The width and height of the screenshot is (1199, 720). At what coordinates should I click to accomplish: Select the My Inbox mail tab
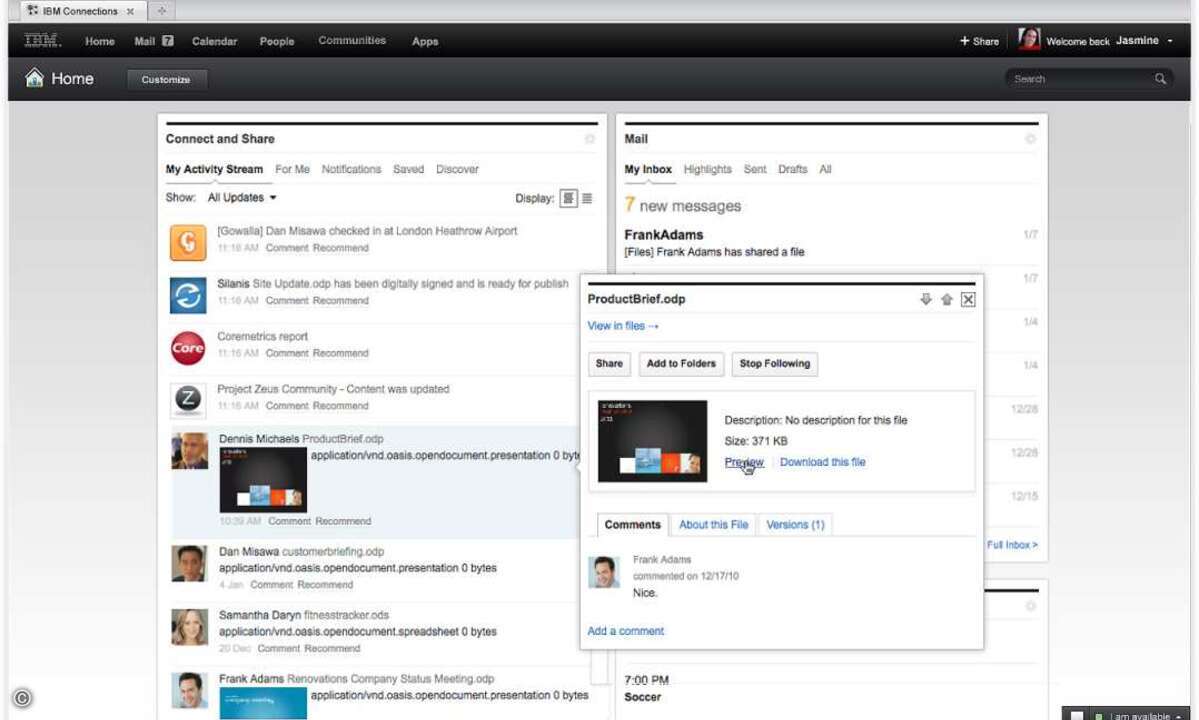(648, 169)
